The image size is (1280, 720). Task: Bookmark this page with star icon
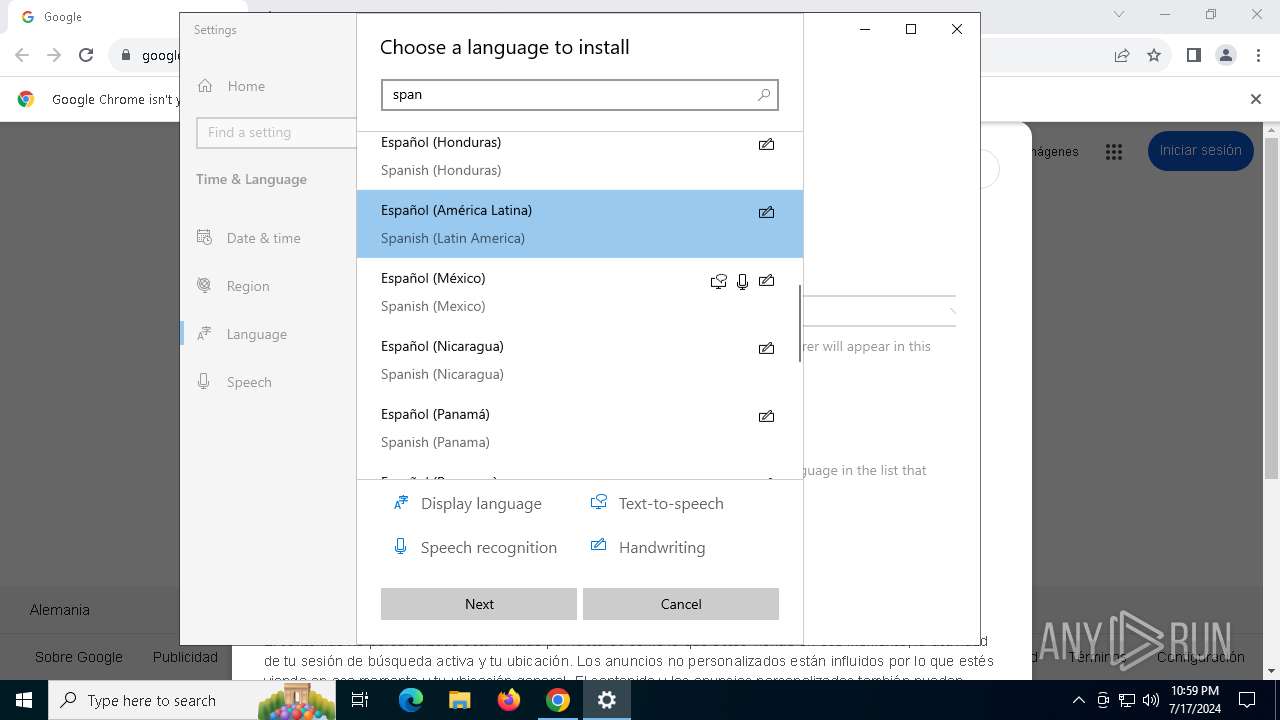[1154, 56]
